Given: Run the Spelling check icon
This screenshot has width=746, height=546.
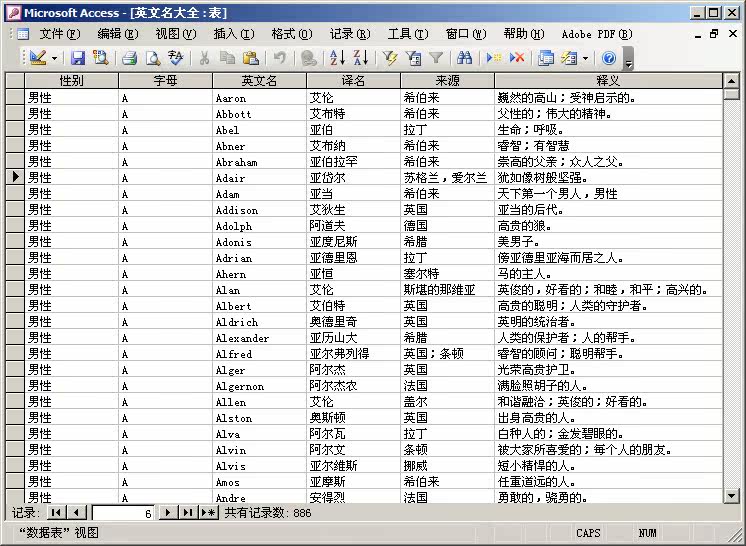Looking at the screenshot, I should (176, 58).
